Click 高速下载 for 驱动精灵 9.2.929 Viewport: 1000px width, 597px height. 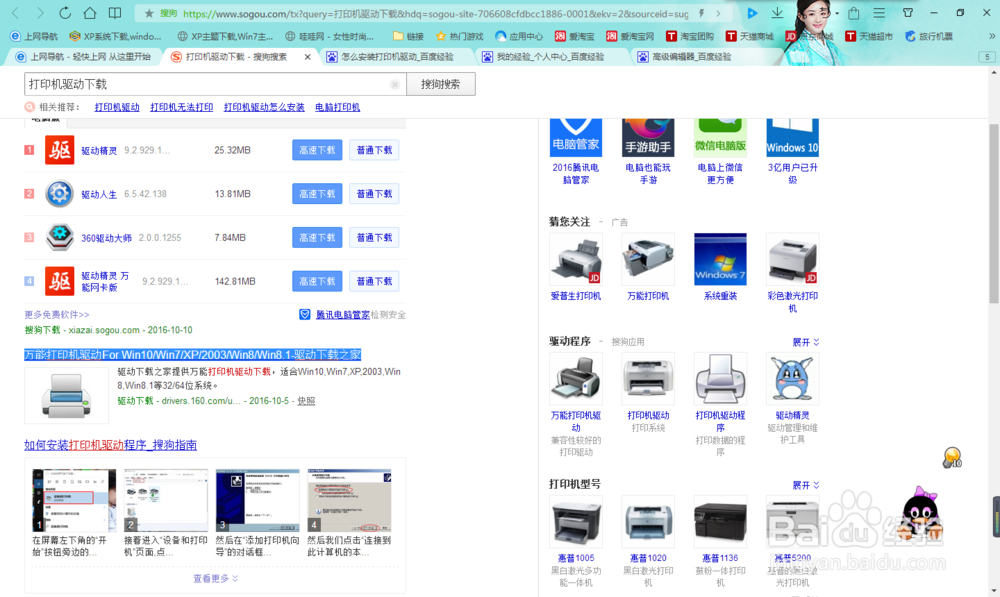tap(317, 151)
